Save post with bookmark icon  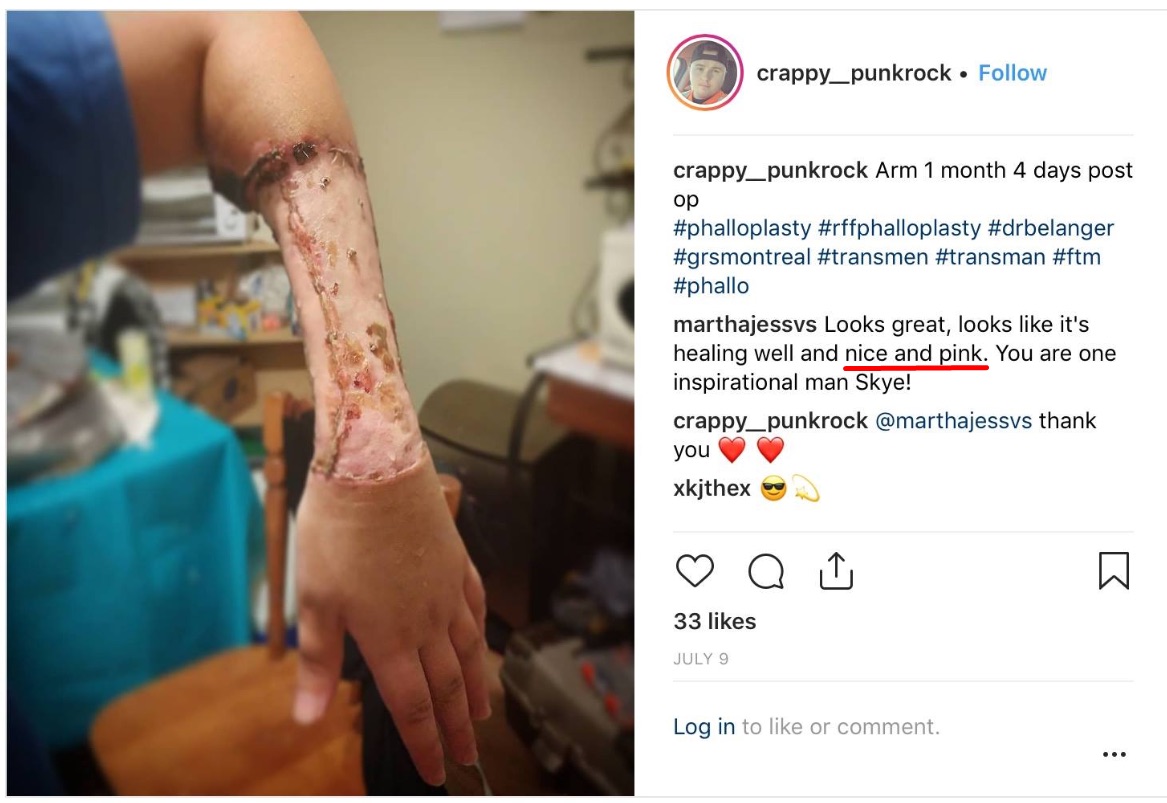click(x=1113, y=571)
